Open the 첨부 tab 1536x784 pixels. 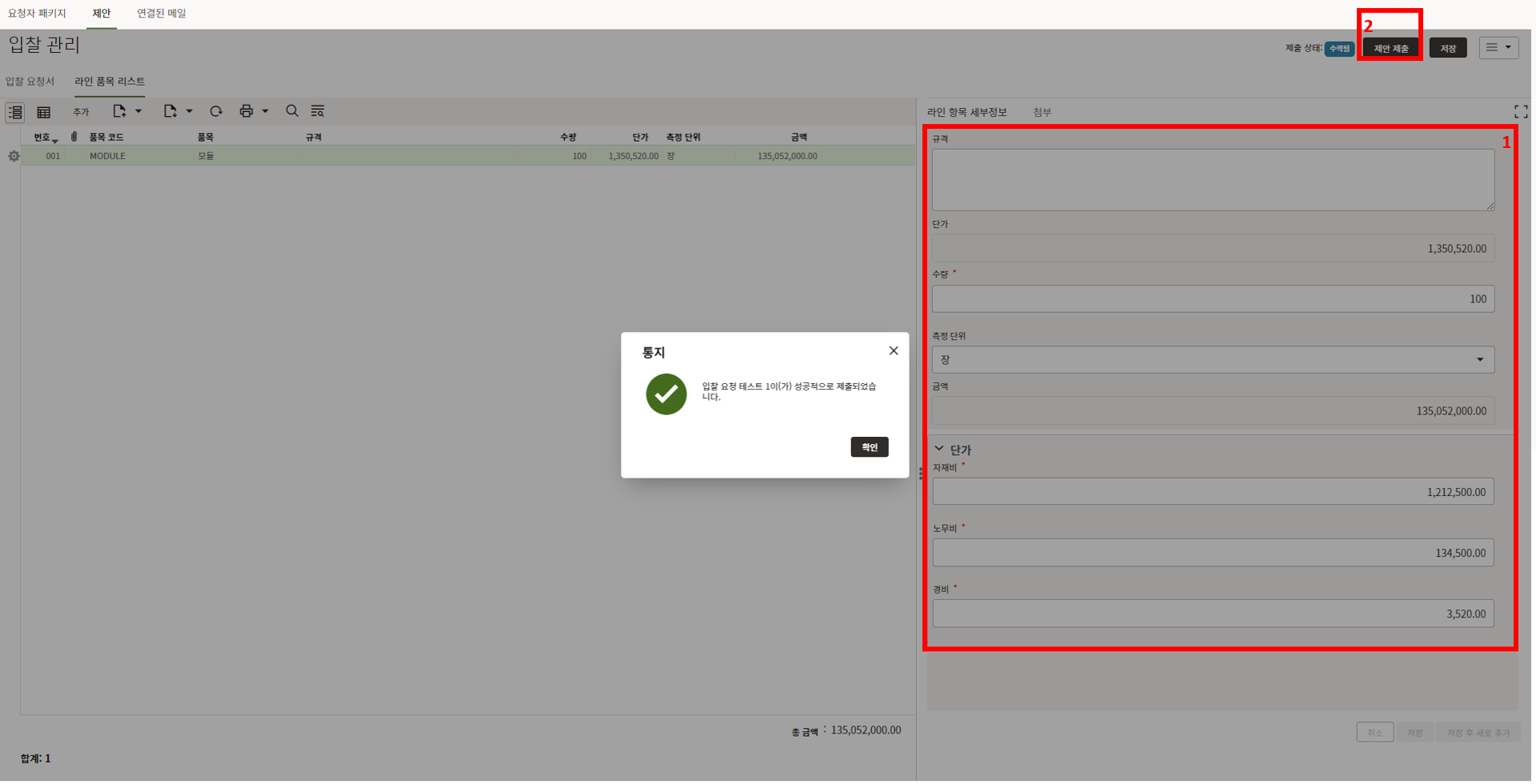pyautogui.click(x=1042, y=112)
